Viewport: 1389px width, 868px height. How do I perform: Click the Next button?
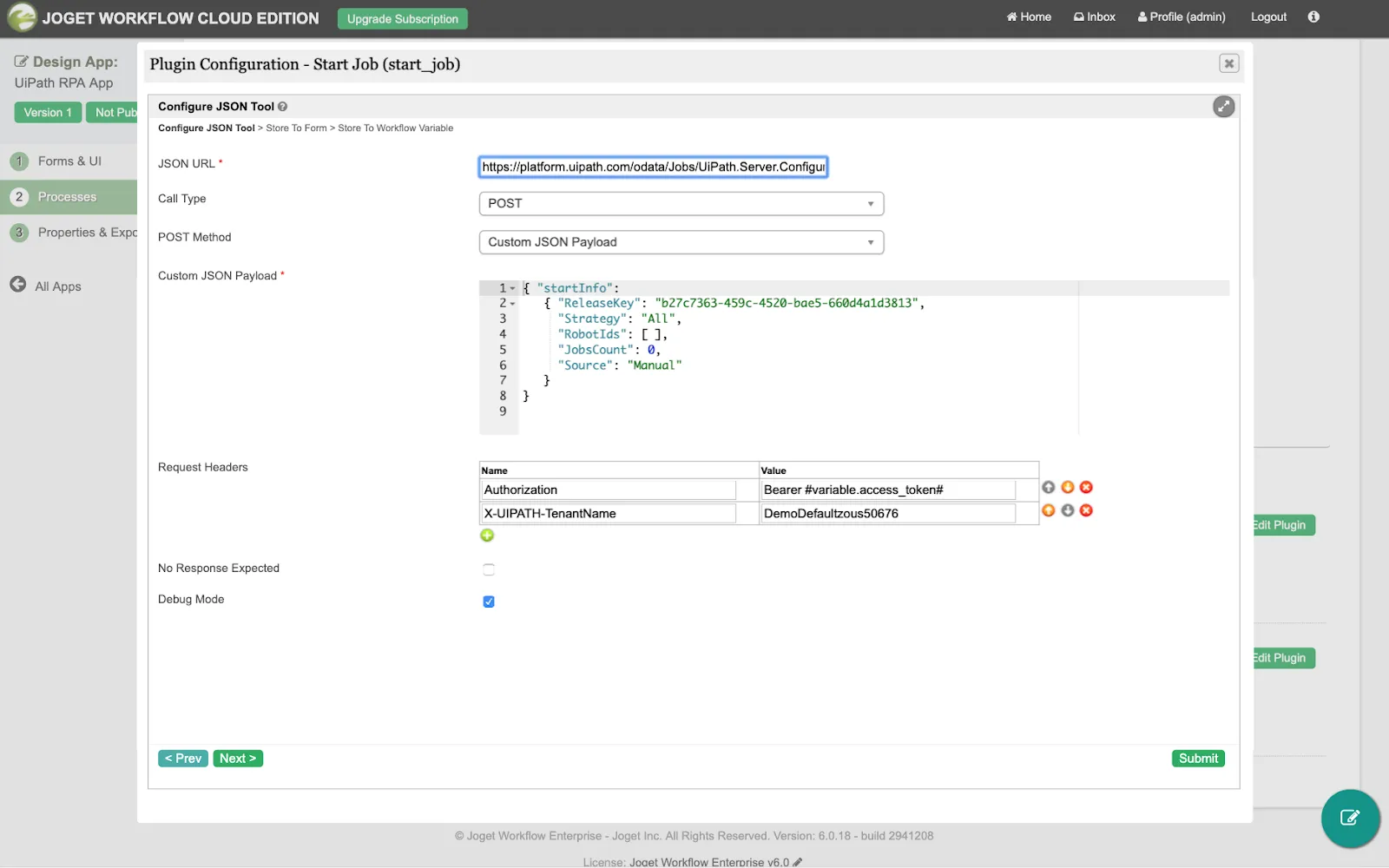point(238,759)
